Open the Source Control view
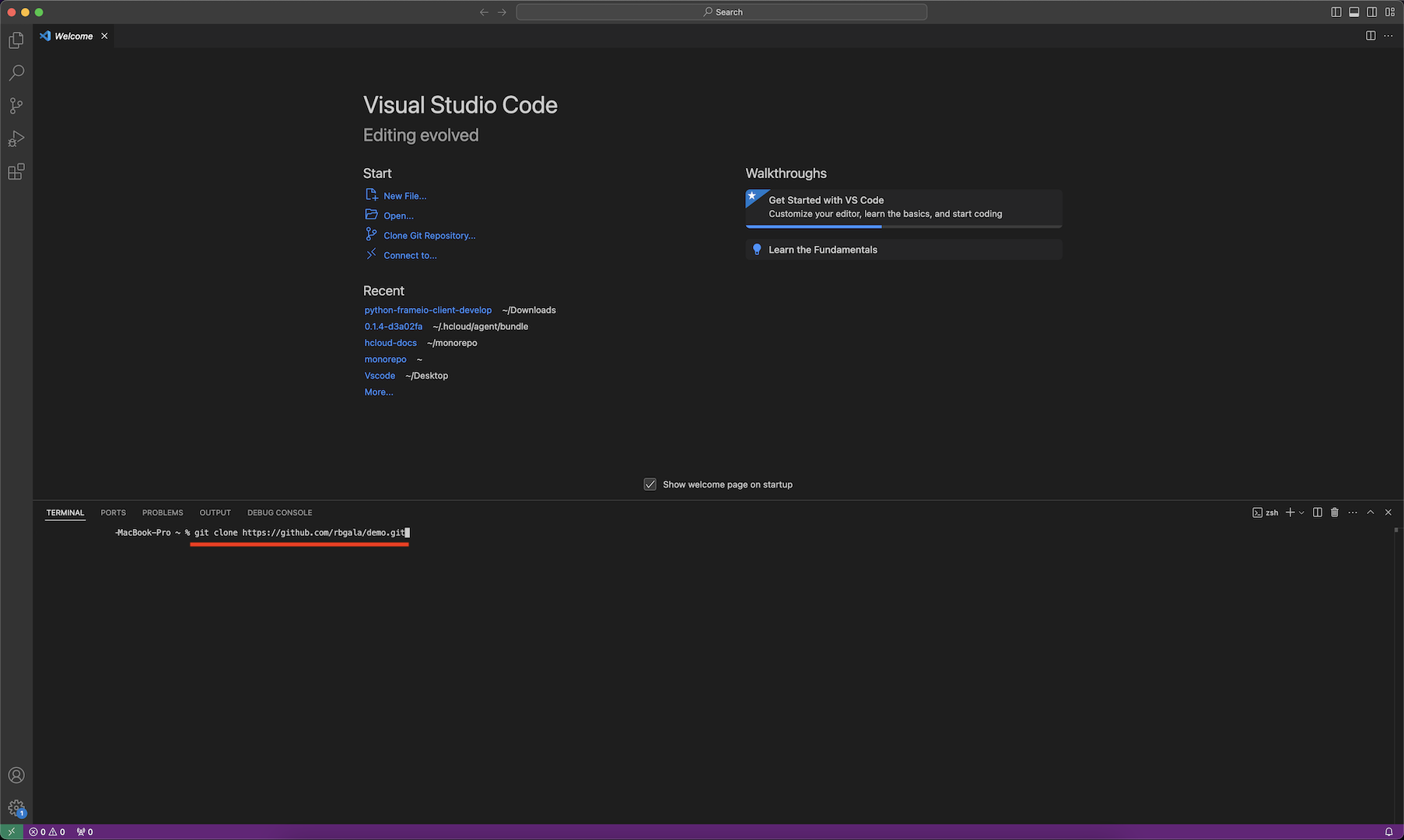Viewport: 1404px width, 840px height. pyautogui.click(x=16, y=106)
